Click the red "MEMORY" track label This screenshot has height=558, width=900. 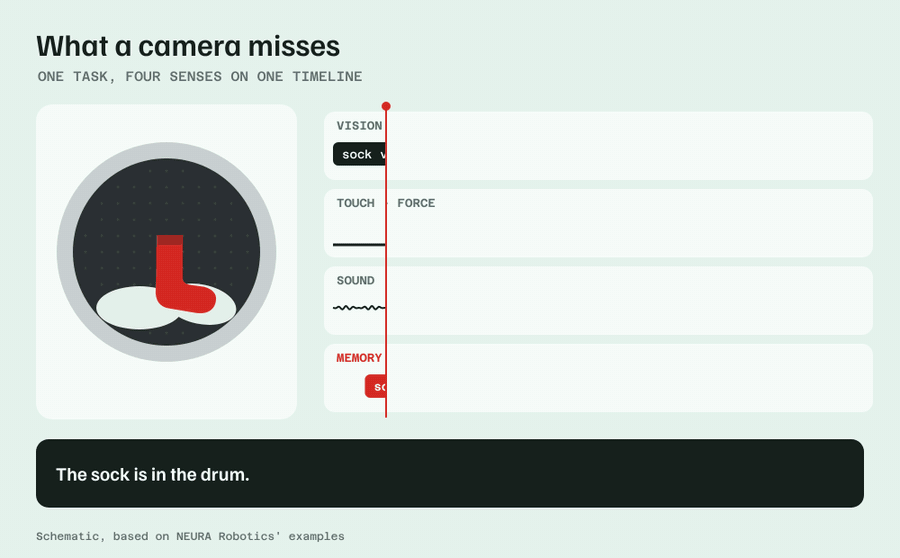pyautogui.click(x=359, y=358)
